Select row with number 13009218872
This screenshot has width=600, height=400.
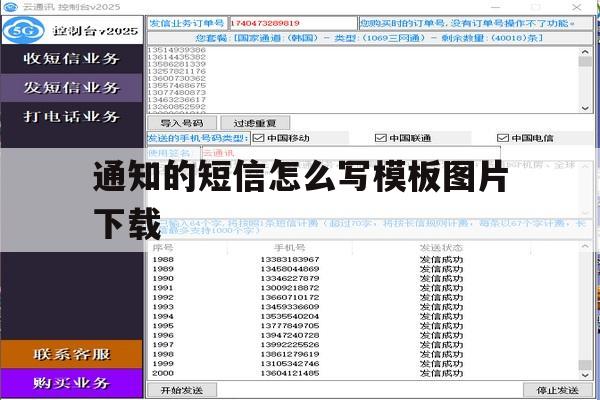pos(363,288)
